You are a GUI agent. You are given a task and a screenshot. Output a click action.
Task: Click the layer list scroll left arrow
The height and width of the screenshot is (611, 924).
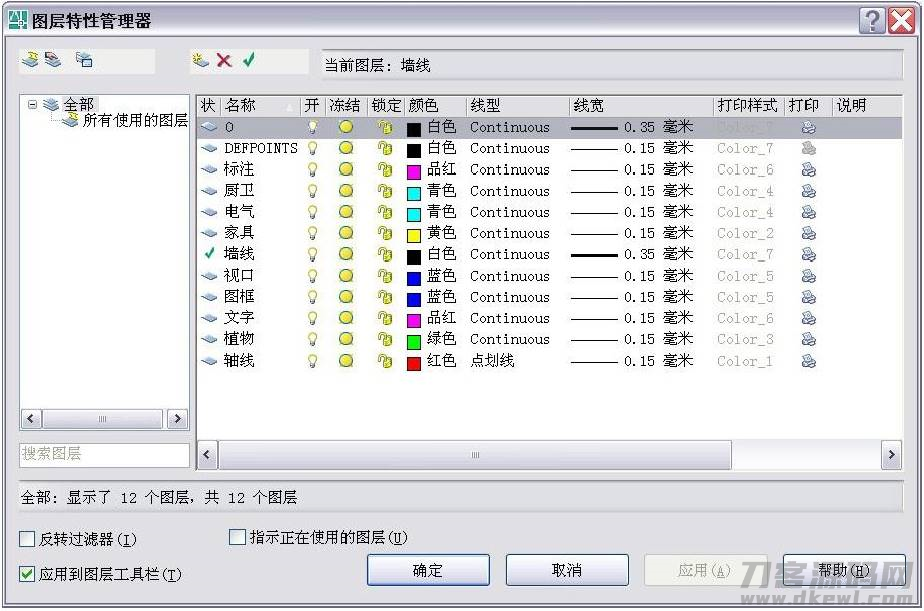click(x=207, y=454)
